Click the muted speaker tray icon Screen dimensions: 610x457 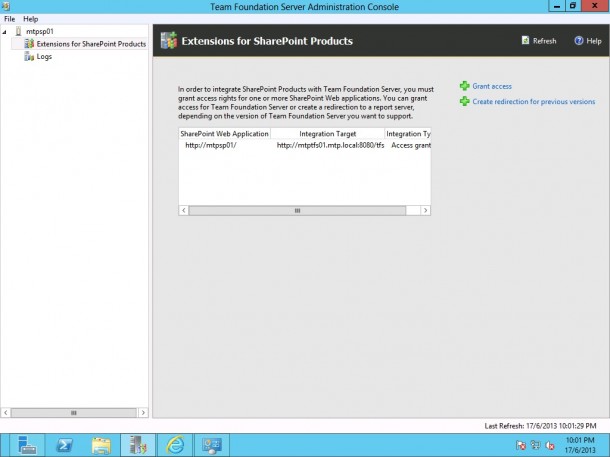click(x=550, y=445)
